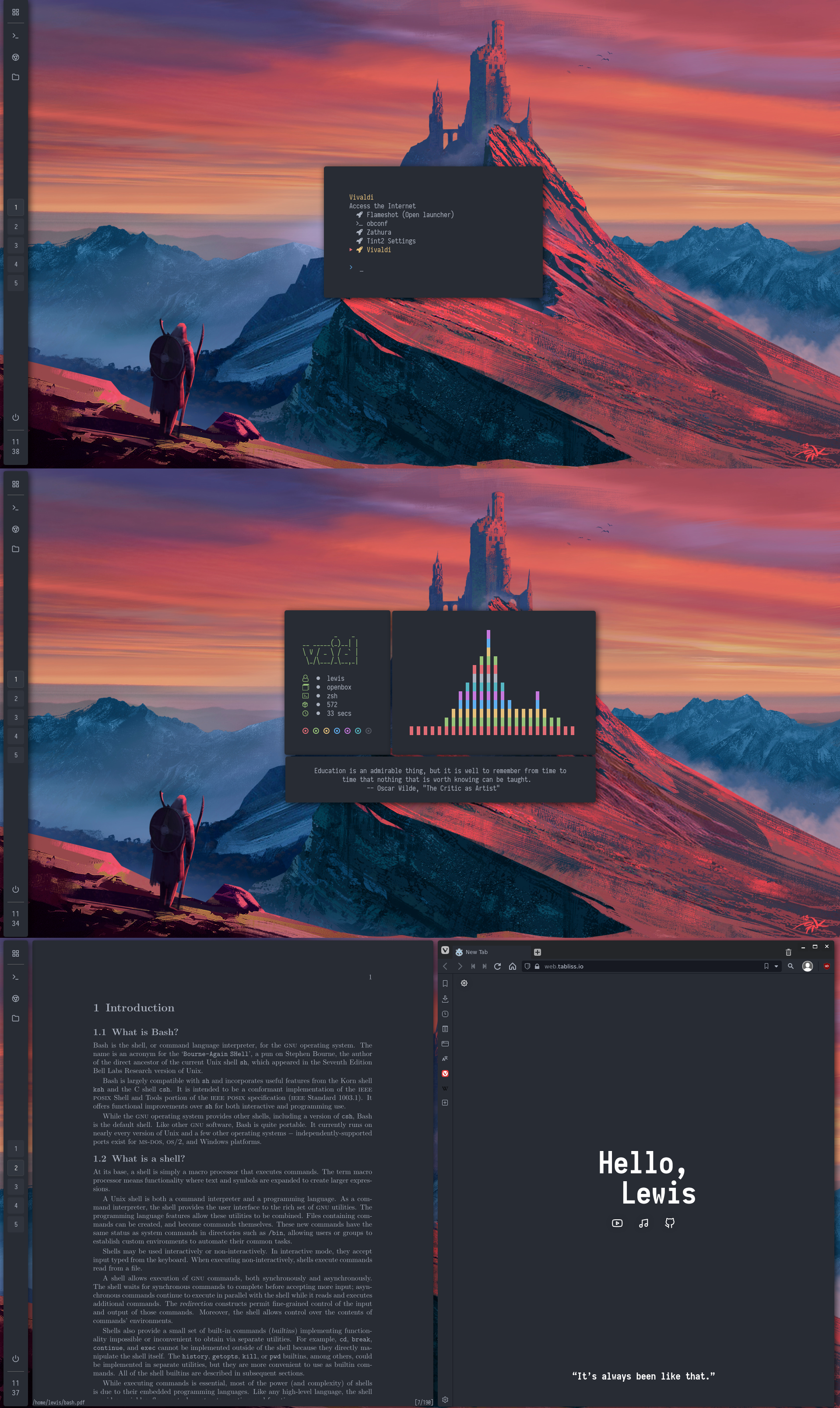Go to the Vivaldi home page
Image resolution: width=840 pixels, height=1408 pixels.
[512, 966]
